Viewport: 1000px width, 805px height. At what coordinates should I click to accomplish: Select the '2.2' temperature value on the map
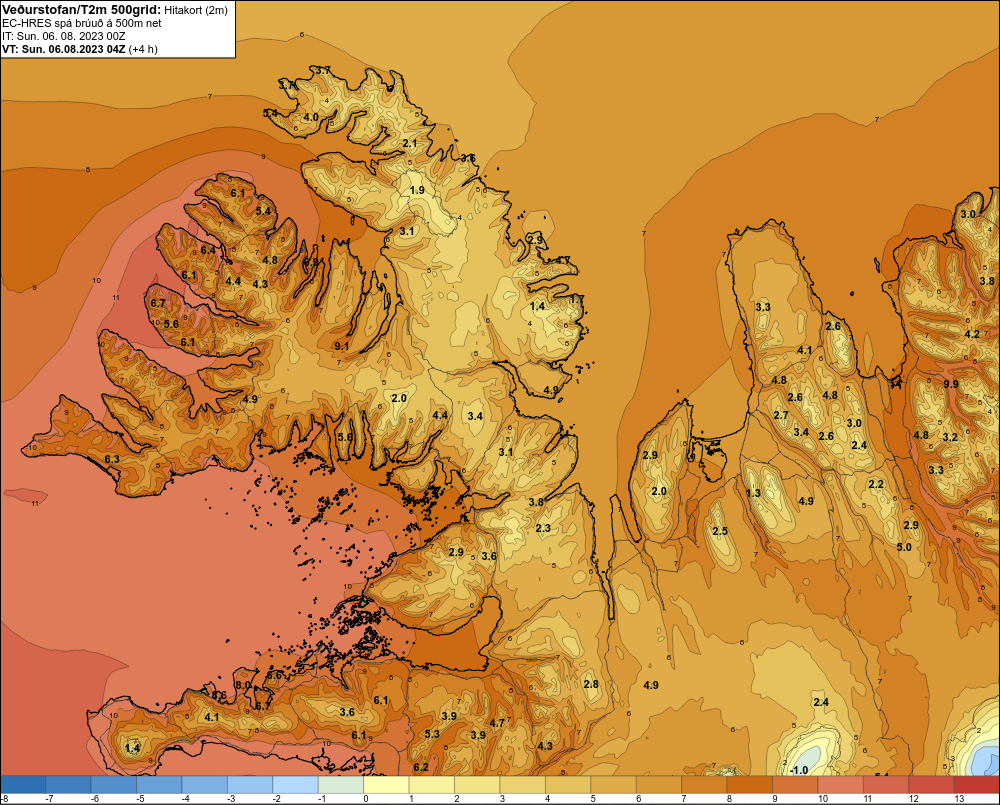click(876, 485)
